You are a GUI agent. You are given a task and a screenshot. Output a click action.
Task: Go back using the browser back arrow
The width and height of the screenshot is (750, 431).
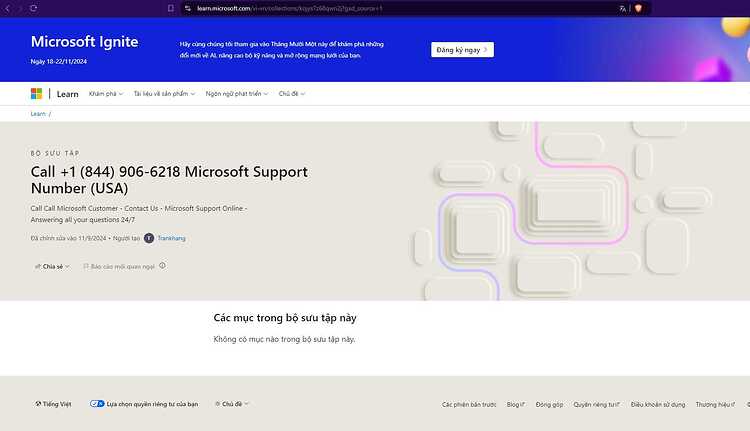(8, 8)
